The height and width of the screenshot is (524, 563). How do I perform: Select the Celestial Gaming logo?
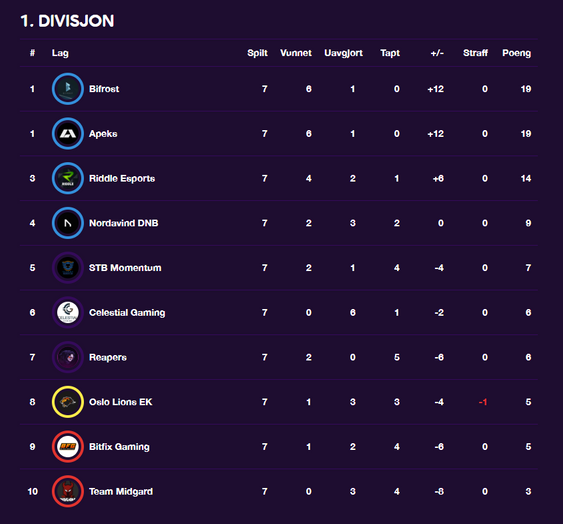coord(68,312)
